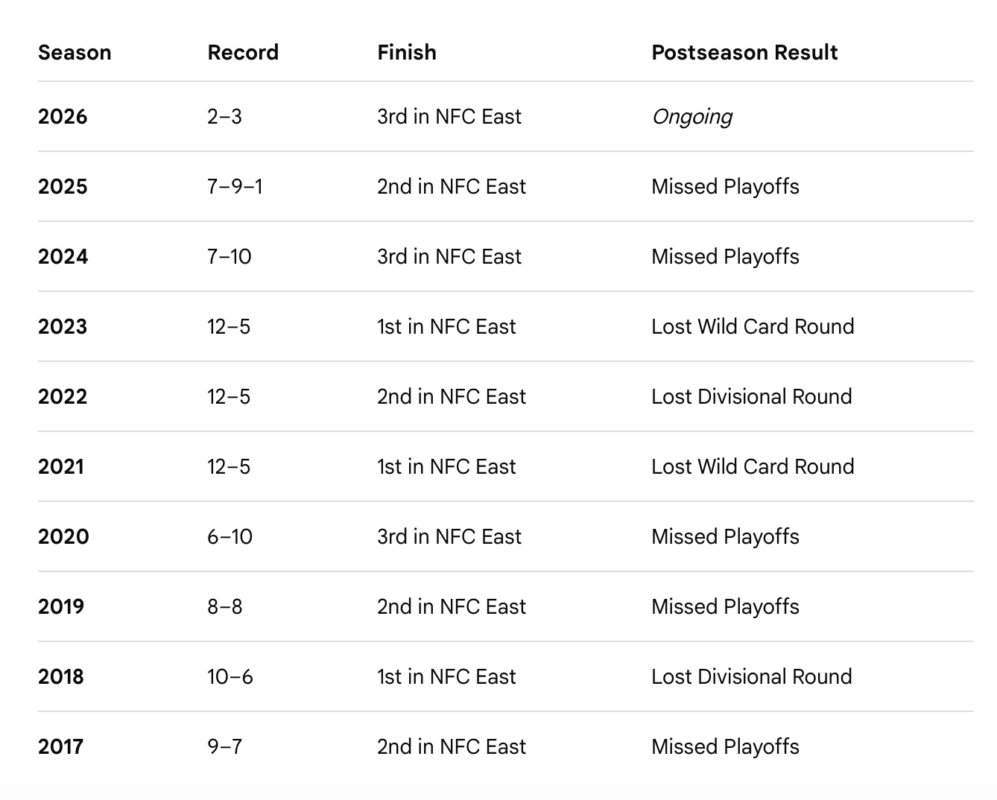Screen dimensions: 997x800
Task: Select the 2023 Lost Wild Card Round cell
Action: pos(753,326)
